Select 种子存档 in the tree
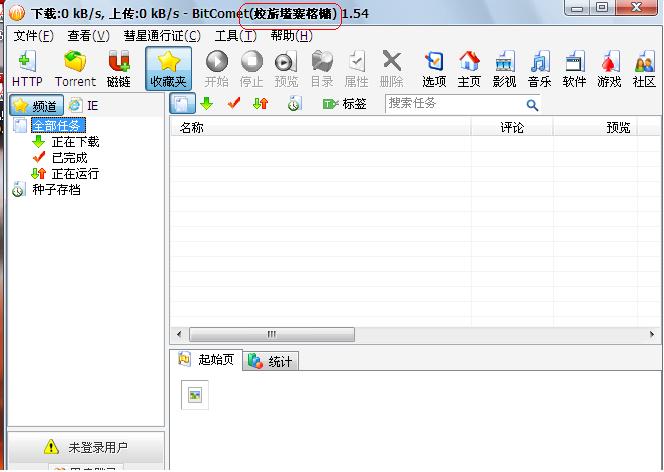 pos(56,190)
